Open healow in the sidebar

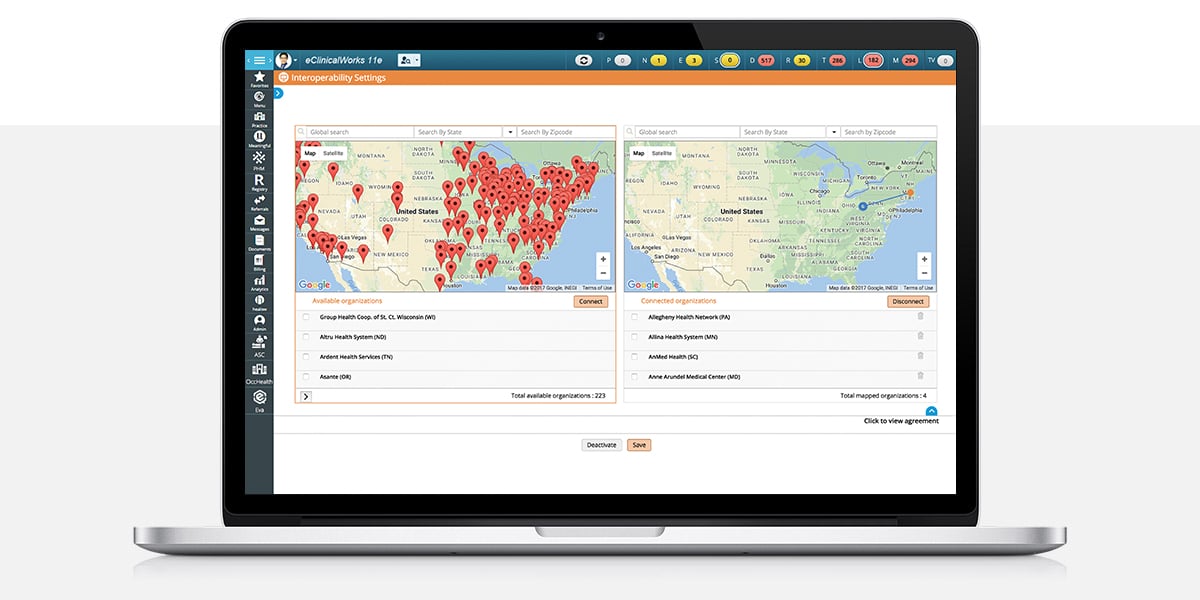click(x=259, y=302)
